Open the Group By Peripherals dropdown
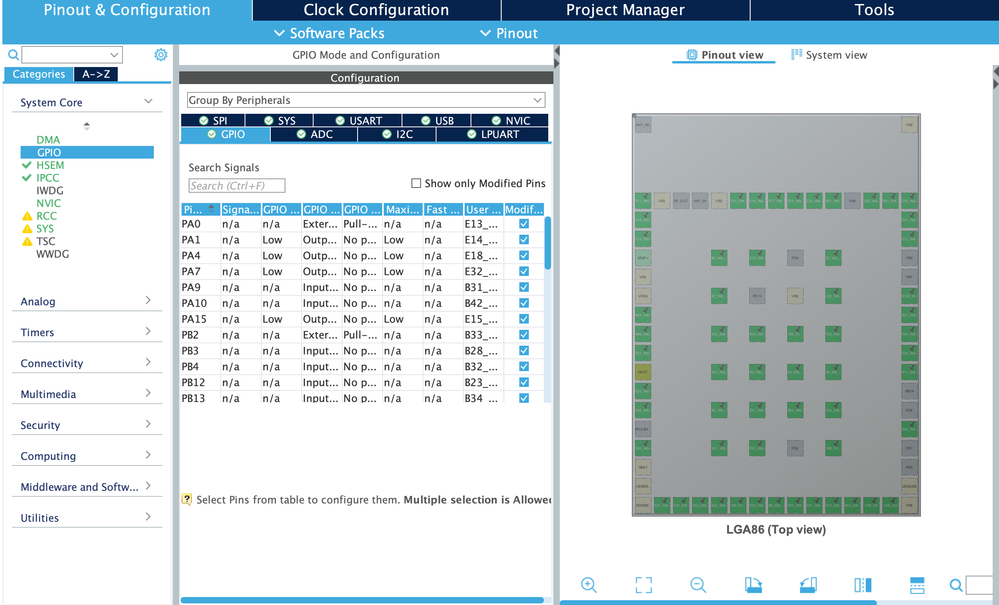 [366, 100]
